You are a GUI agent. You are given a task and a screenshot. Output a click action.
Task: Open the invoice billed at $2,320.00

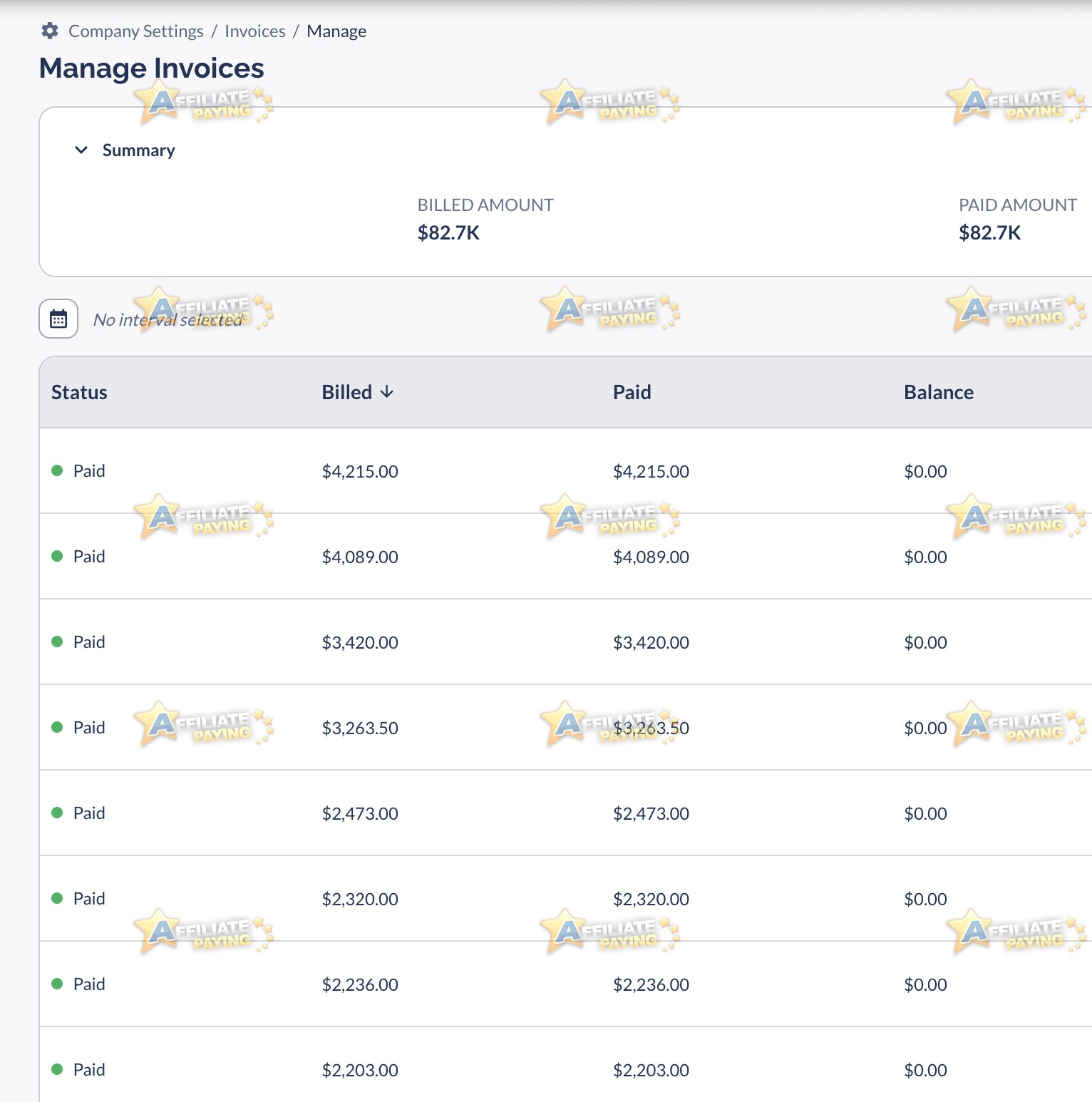pyautogui.click(x=566, y=898)
